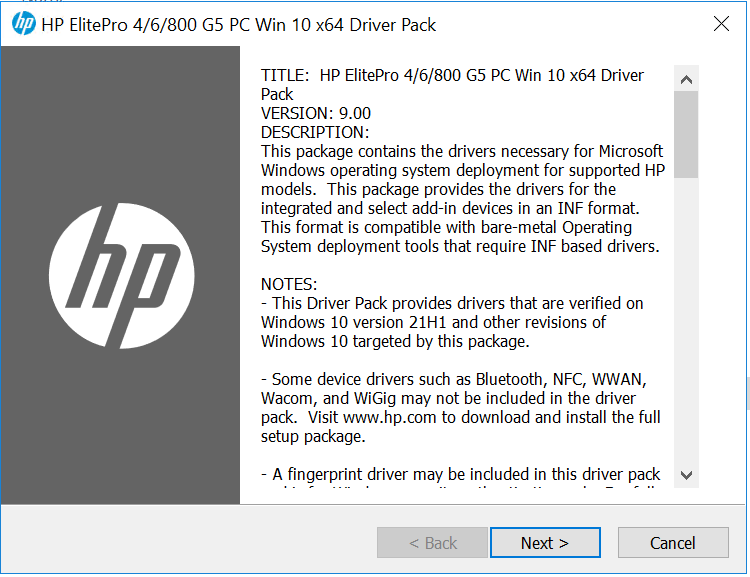750x577 pixels.
Task: Click the scroll down arrow in the description box
Action: [x=686, y=475]
